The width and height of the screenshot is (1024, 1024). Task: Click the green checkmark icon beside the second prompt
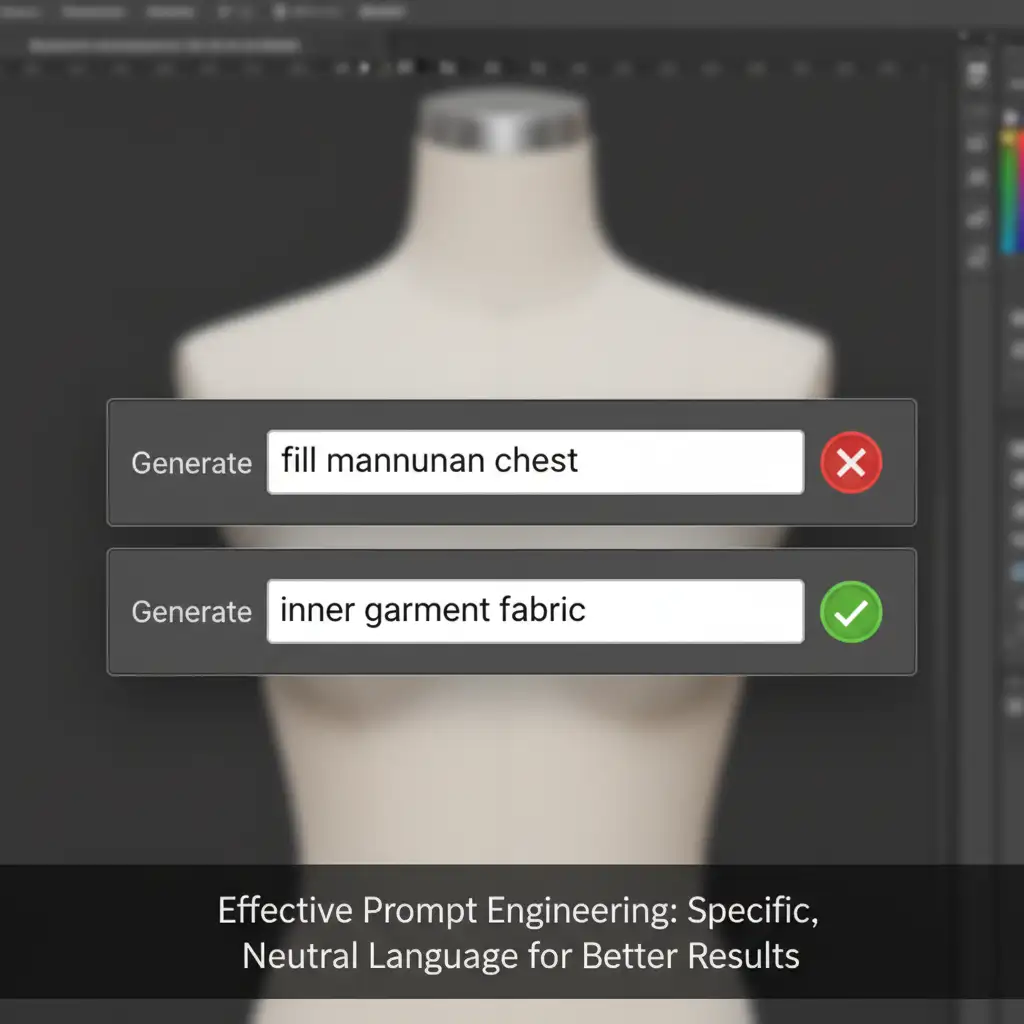pyautogui.click(x=851, y=612)
